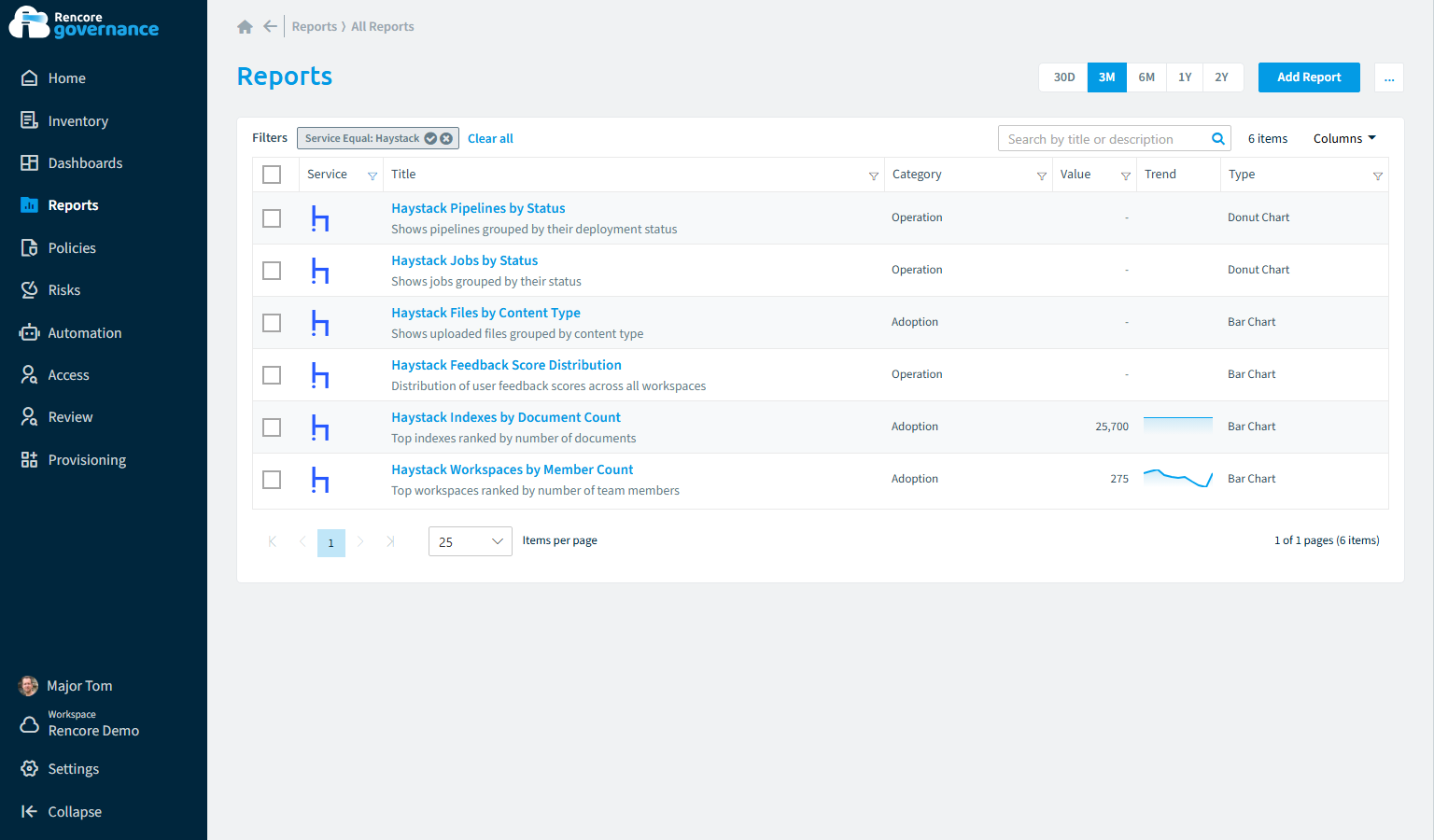This screenshot has height=840, width=1434.
Task: Select the 1Y time range
Action: [1185, 77]
